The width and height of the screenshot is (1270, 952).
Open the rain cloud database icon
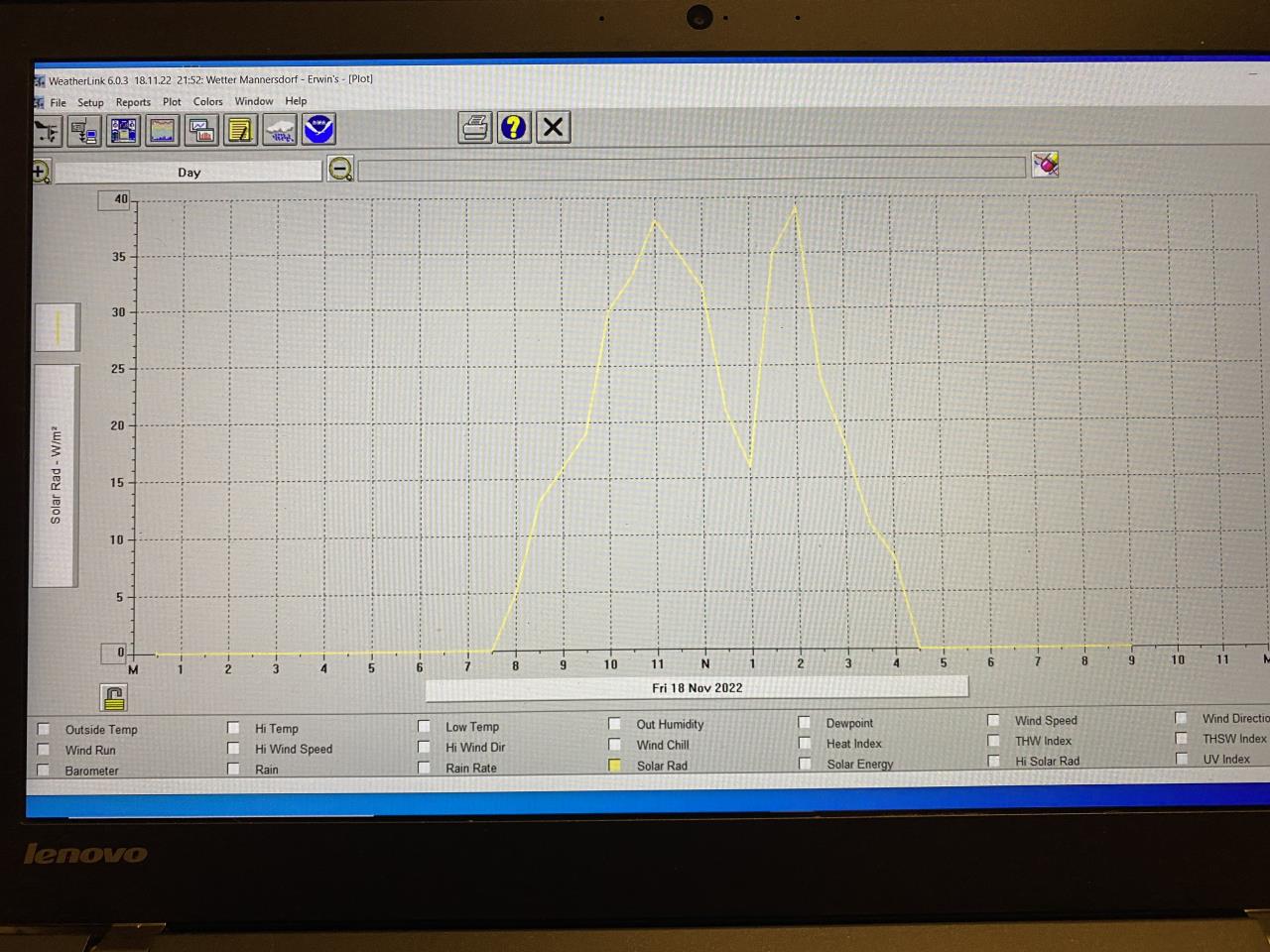[x=280, y=130]
